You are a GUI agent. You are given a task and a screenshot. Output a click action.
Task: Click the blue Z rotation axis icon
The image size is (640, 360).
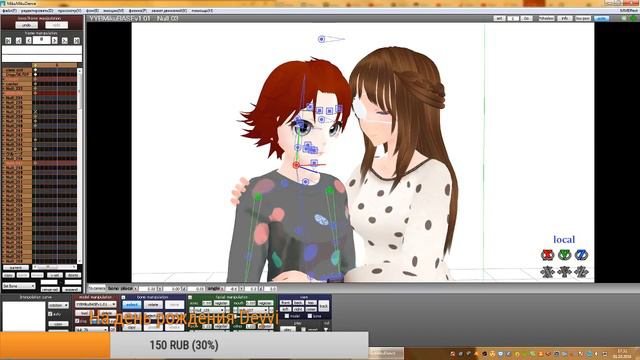[x=581, y=255]
